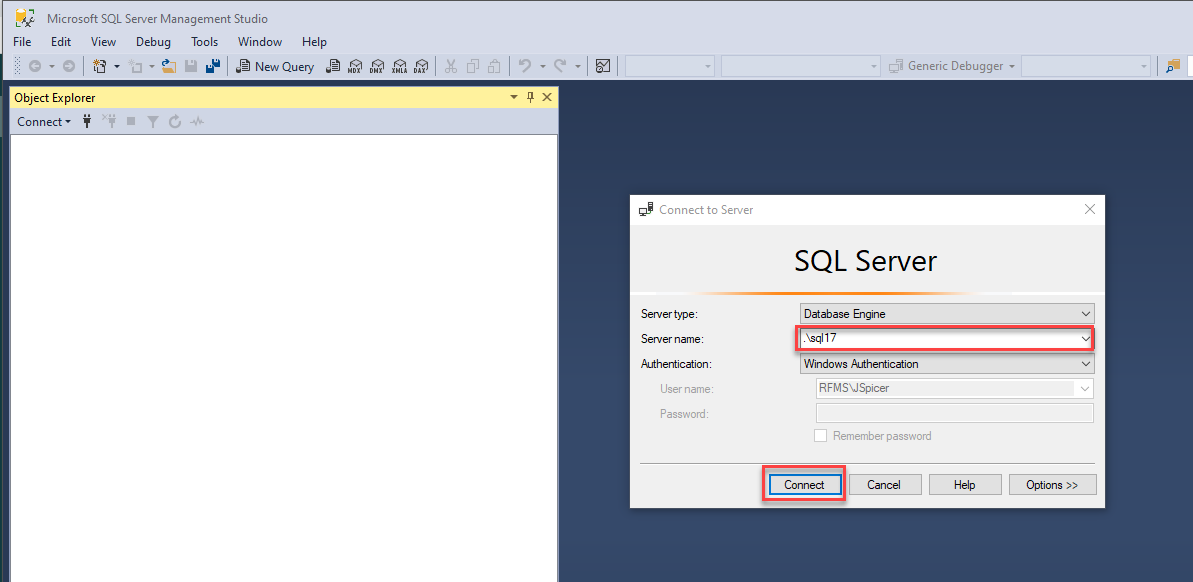Toggle Object Explorer auto-hide pin
Screen dimensions: 1193x582
[x=530, y=97]
